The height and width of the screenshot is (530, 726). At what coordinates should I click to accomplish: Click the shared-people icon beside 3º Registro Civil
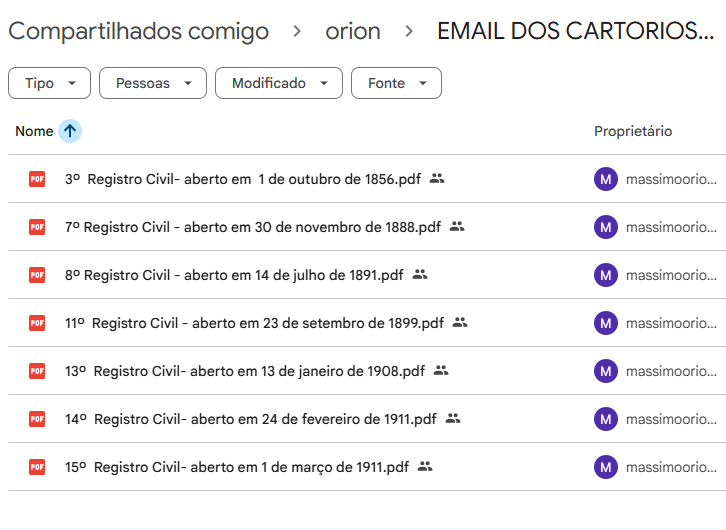(x=437, y=179)
